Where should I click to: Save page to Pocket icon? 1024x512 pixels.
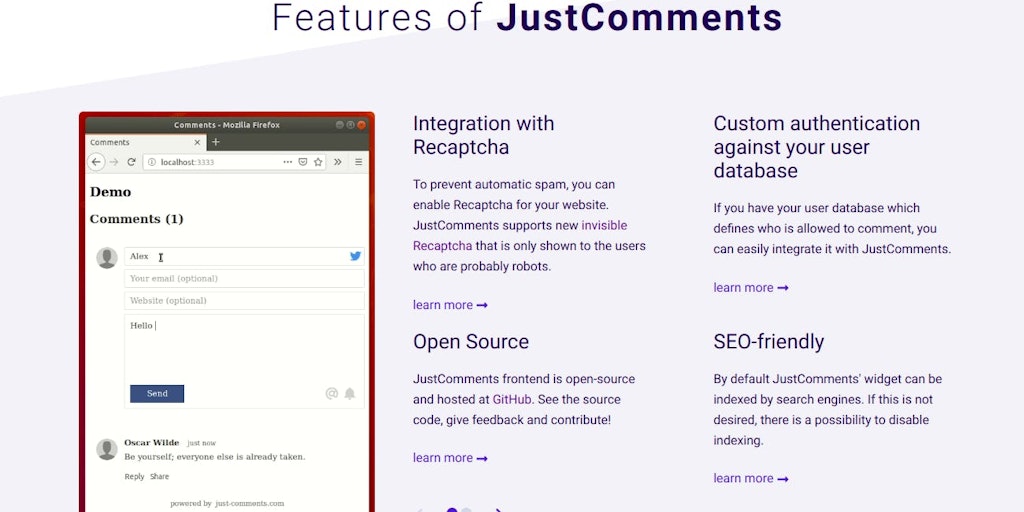tap(303, 162)
